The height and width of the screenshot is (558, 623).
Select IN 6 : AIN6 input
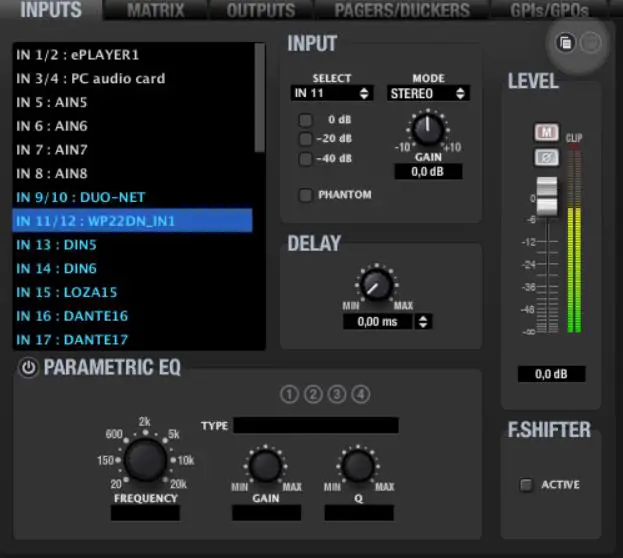tap(133, 126)
